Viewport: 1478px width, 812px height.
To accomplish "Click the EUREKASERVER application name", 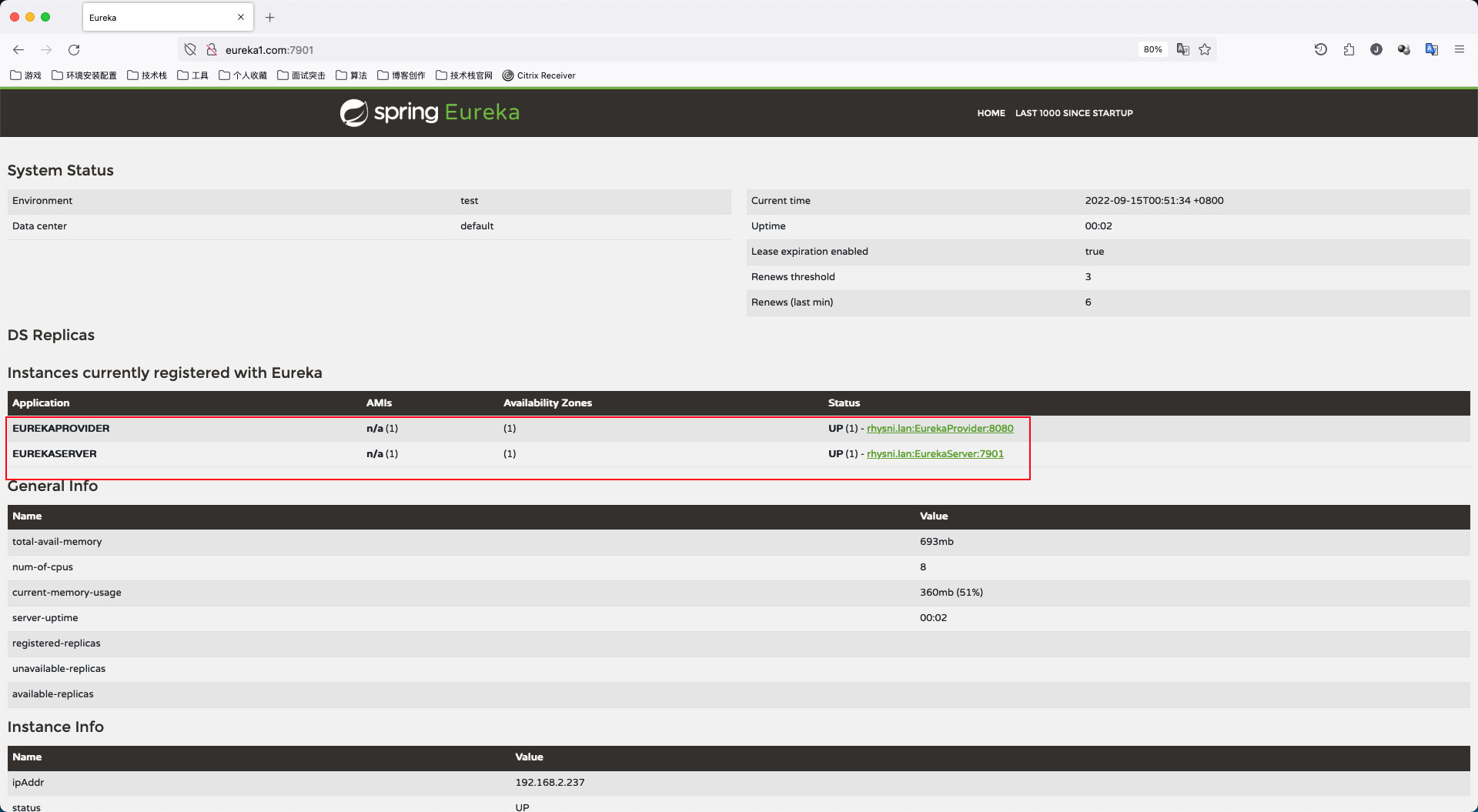I will coord(55,453).
